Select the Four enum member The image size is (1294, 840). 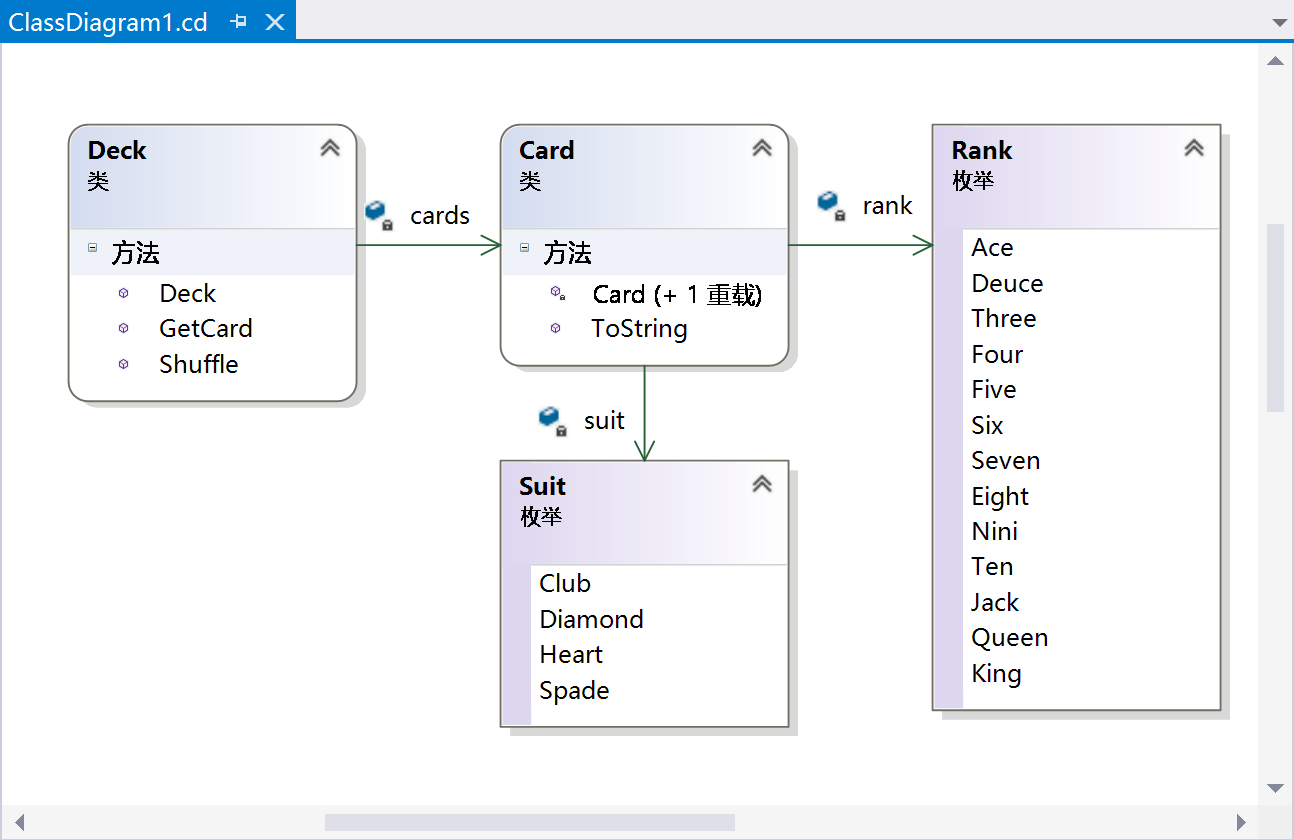(997, 354)
